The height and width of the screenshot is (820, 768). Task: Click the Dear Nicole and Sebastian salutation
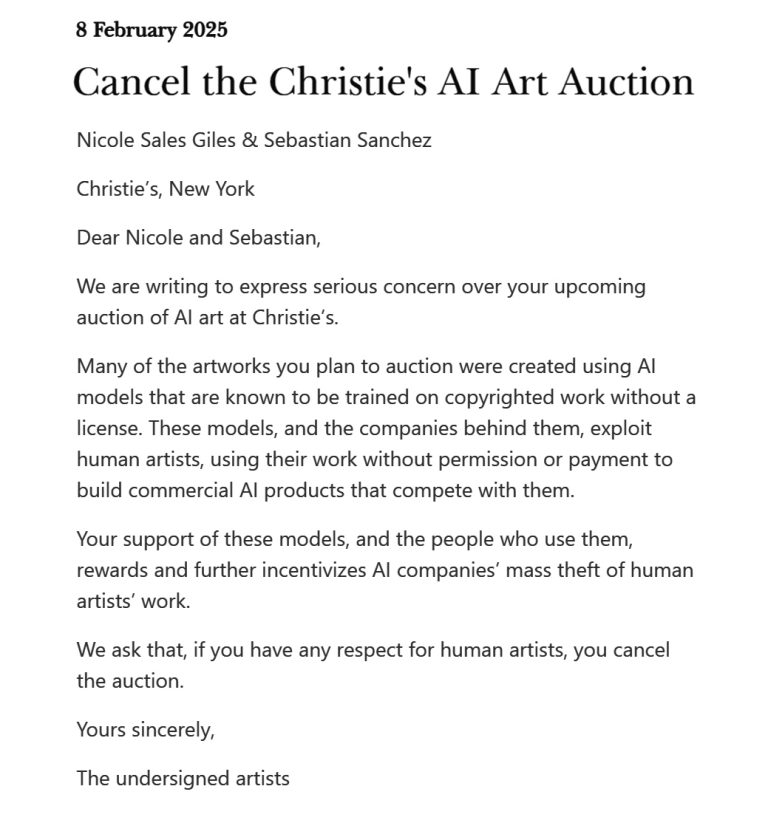click(x=198, y=238)
